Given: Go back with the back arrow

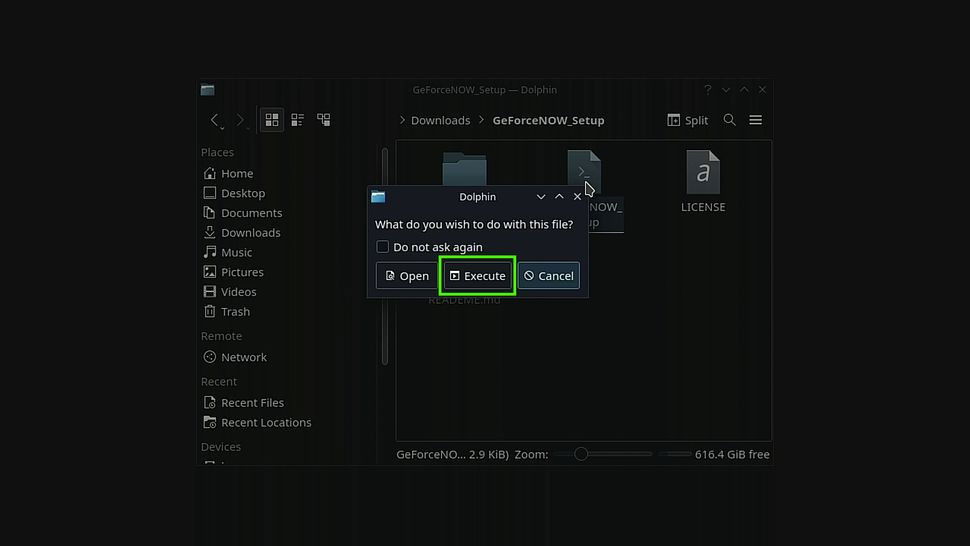Looking at the screenshot, I should [x=215, y=120].
